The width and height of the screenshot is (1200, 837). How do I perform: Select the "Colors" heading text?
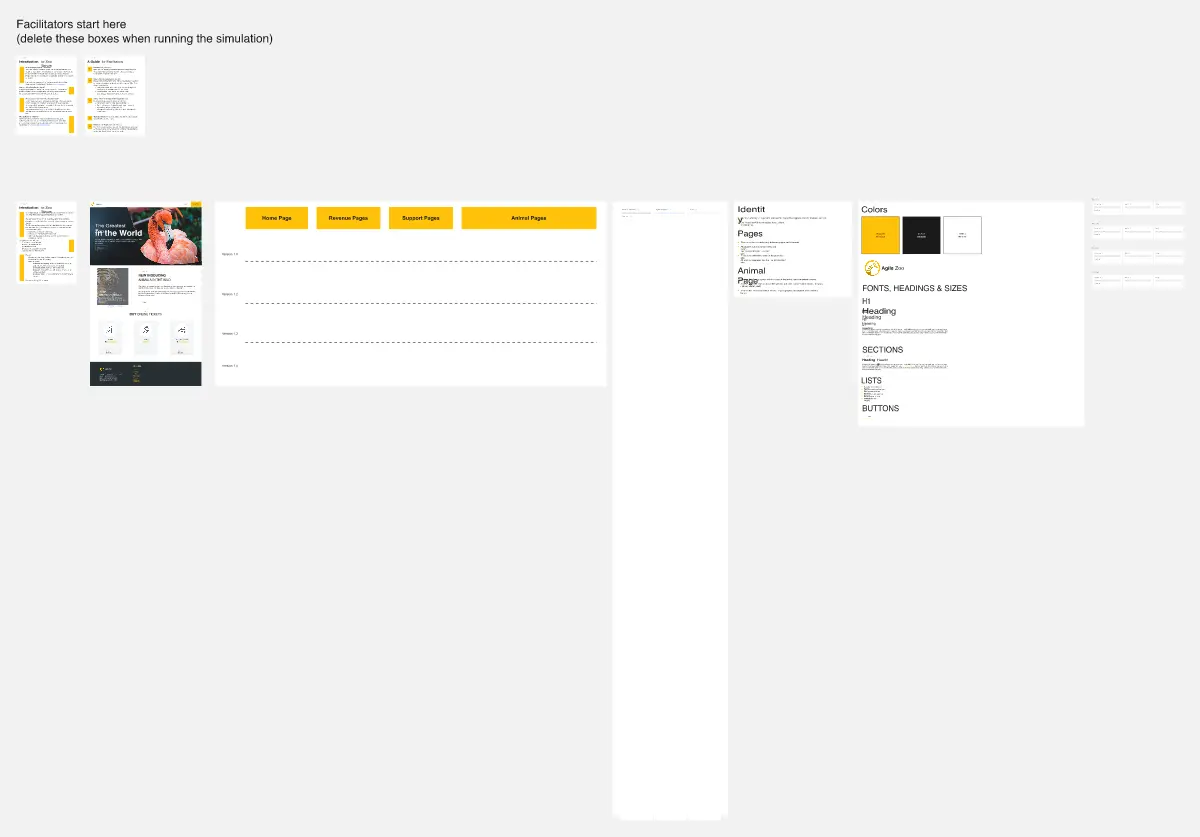click(874, 210)
